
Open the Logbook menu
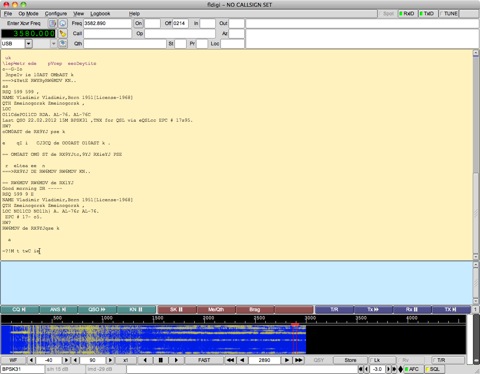(x=100, y=14)
